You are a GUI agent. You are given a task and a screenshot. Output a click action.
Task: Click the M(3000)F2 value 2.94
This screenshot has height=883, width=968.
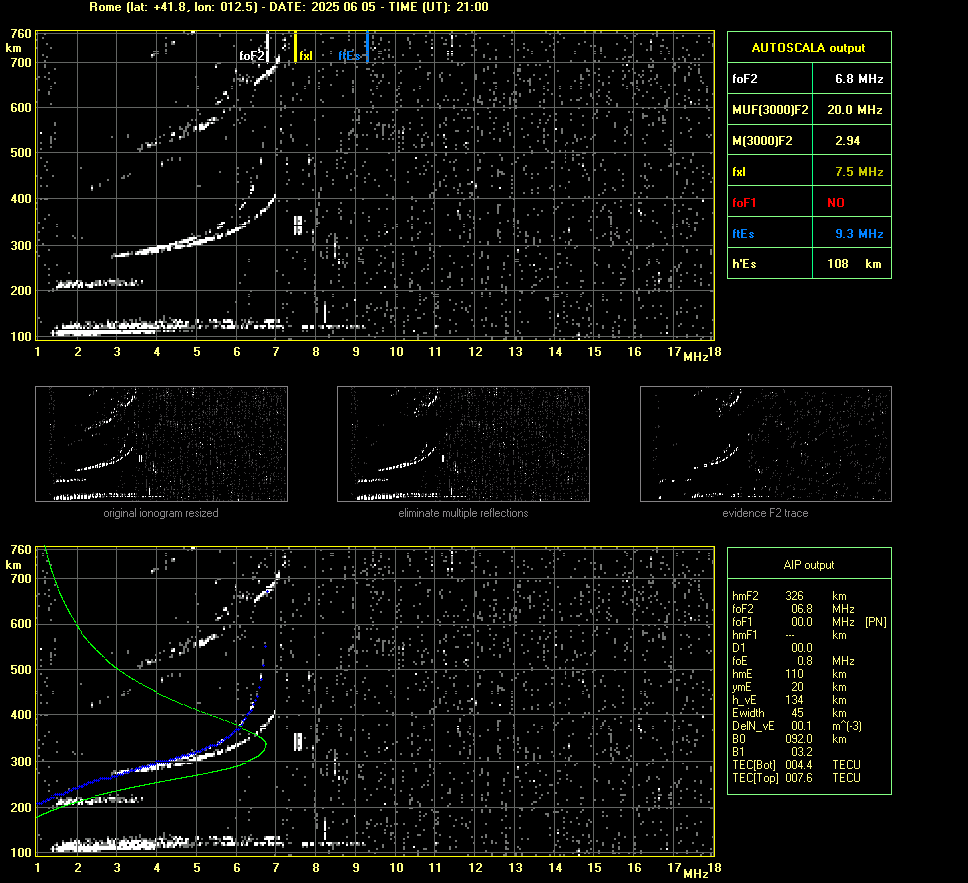click(848, 141)
